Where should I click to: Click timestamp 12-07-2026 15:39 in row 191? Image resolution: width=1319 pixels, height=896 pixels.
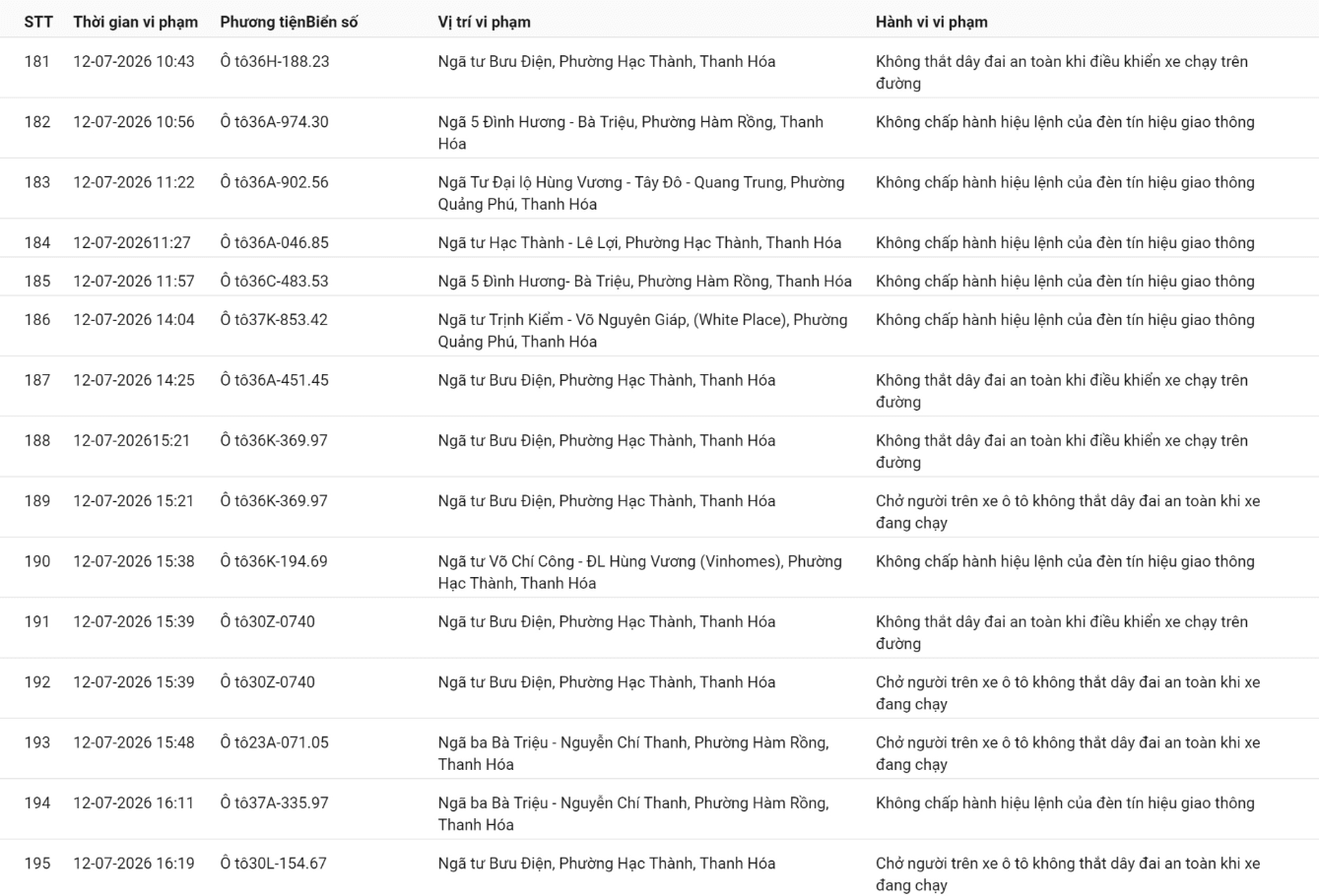point(134,621)
